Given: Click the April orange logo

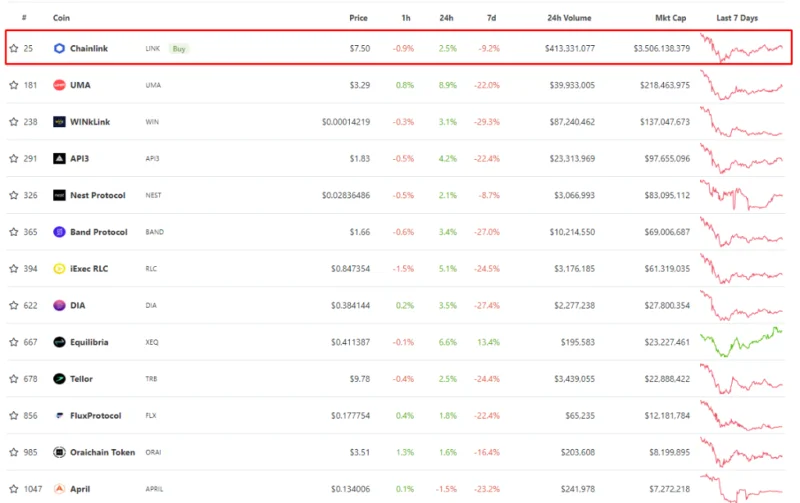Looking at the screenshot, I should (59, 489).
